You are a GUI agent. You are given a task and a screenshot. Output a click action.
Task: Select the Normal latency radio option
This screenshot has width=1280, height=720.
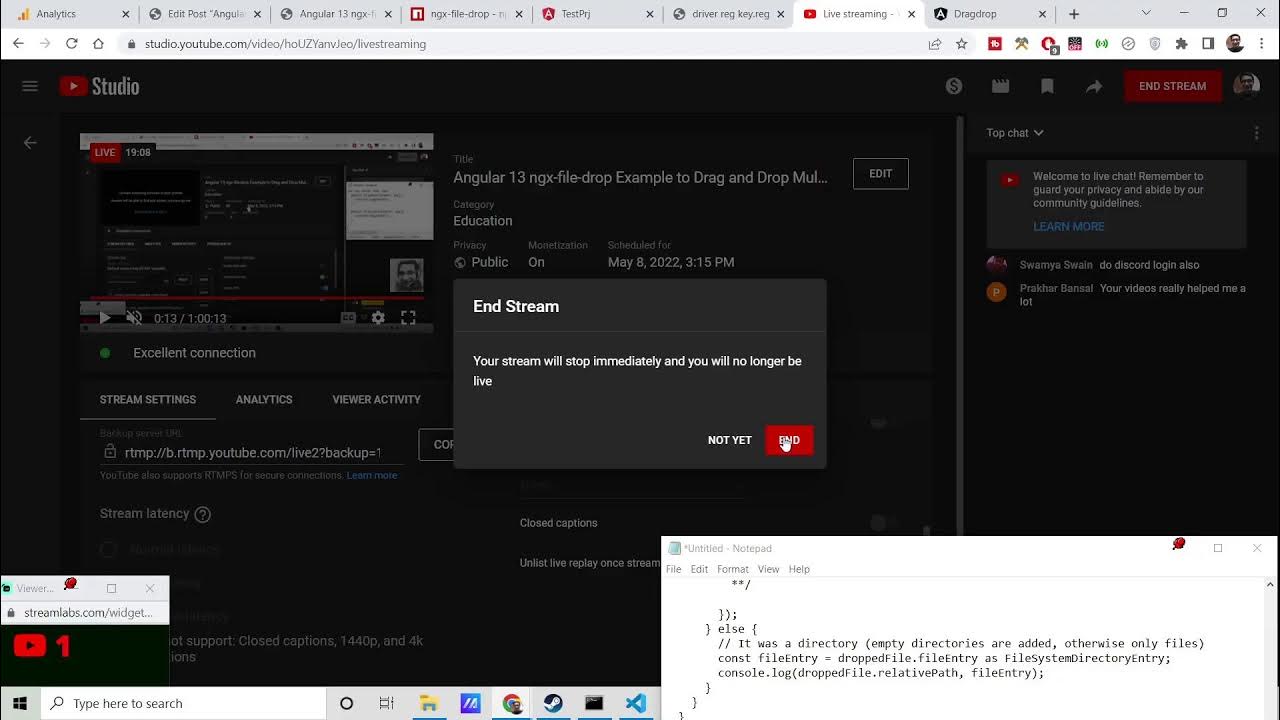point(109,549)
